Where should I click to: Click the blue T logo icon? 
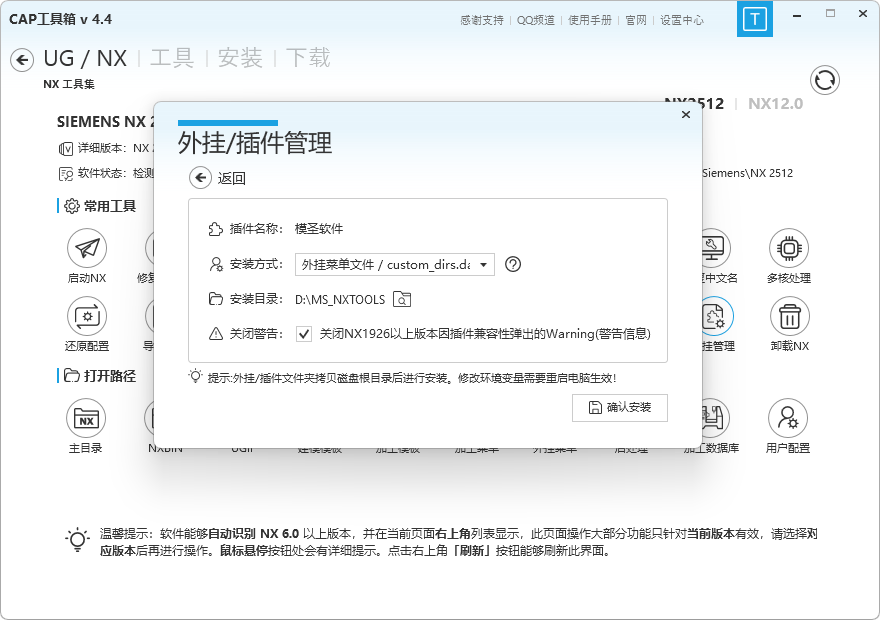tap(754, 19)
